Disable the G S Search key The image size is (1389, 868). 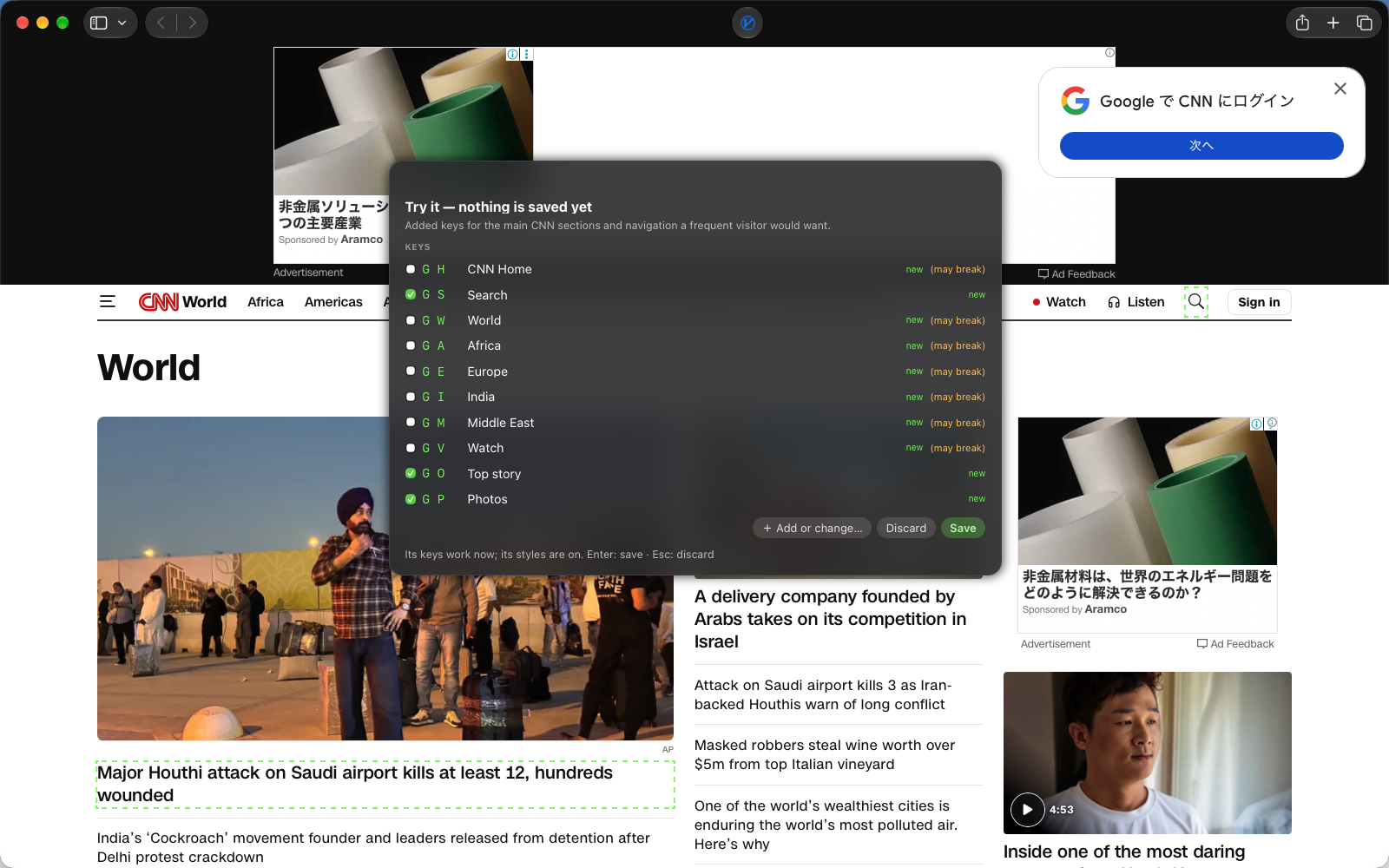click(x=411, y=294)
